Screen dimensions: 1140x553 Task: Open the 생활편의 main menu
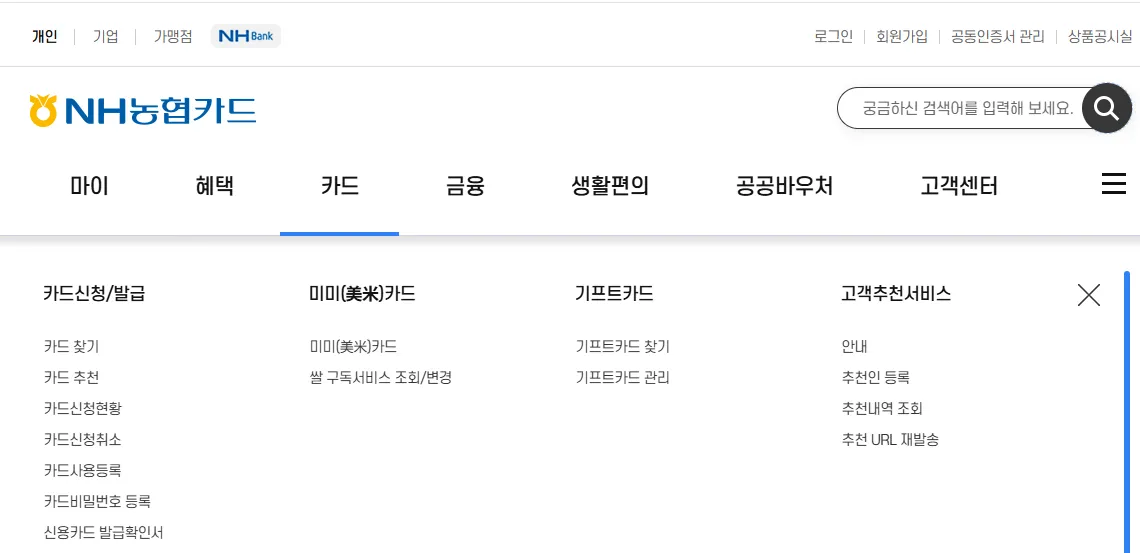click(x=610, y=187)
